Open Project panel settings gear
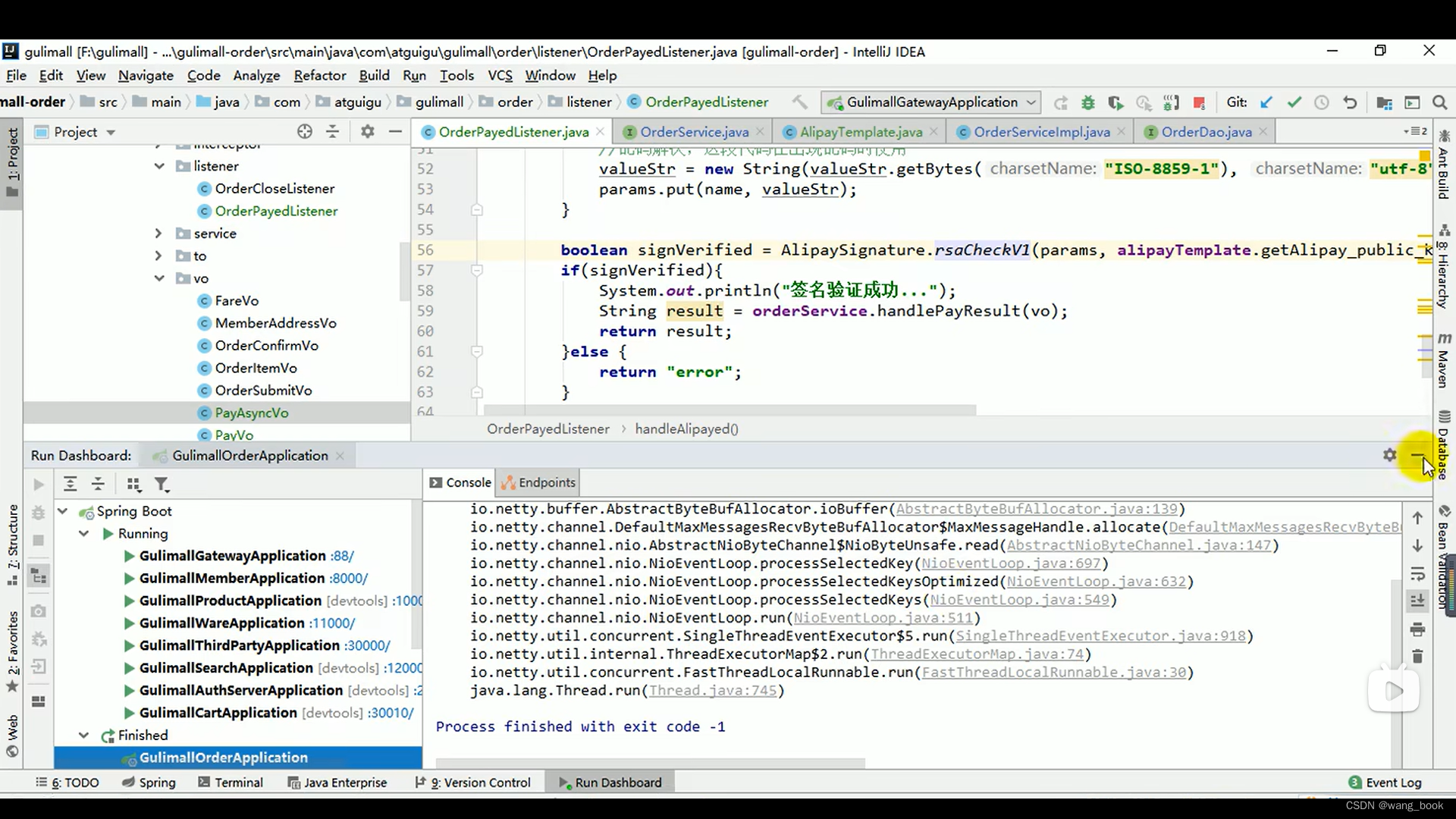The height and width of the screenshot is (819, 1456). (368, 131)
